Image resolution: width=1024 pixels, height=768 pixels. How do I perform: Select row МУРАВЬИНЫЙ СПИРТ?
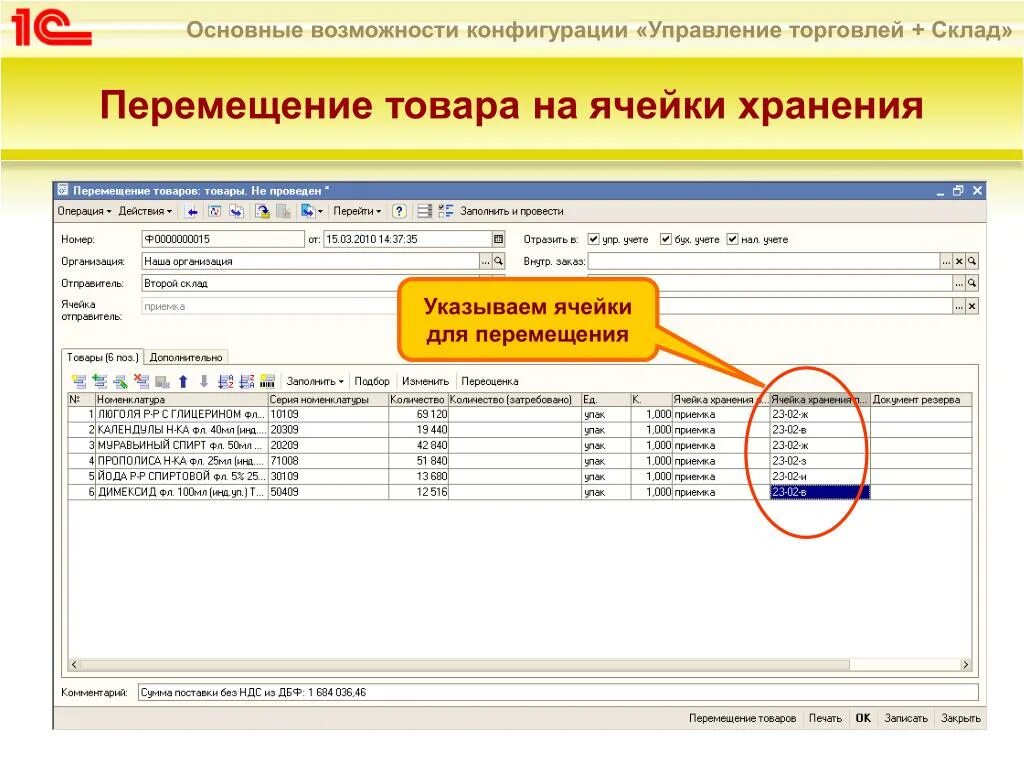point(519,445)
